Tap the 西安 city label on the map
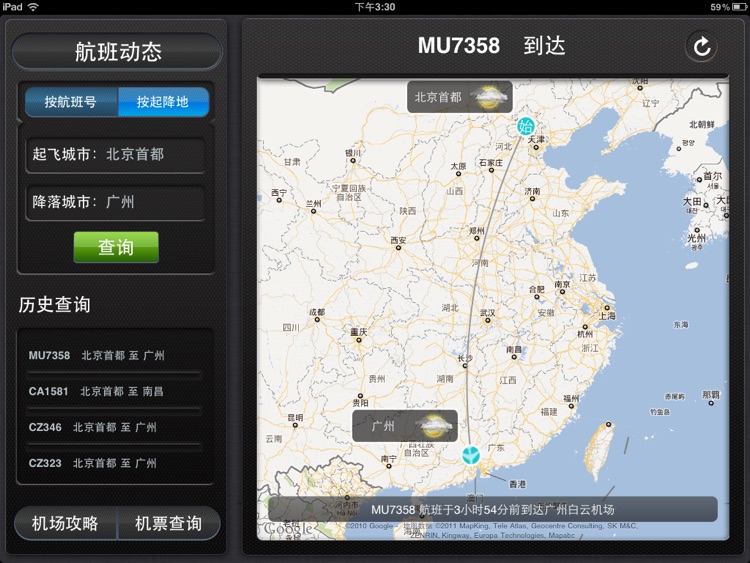The image size is (750, 563). coord(398,240)
